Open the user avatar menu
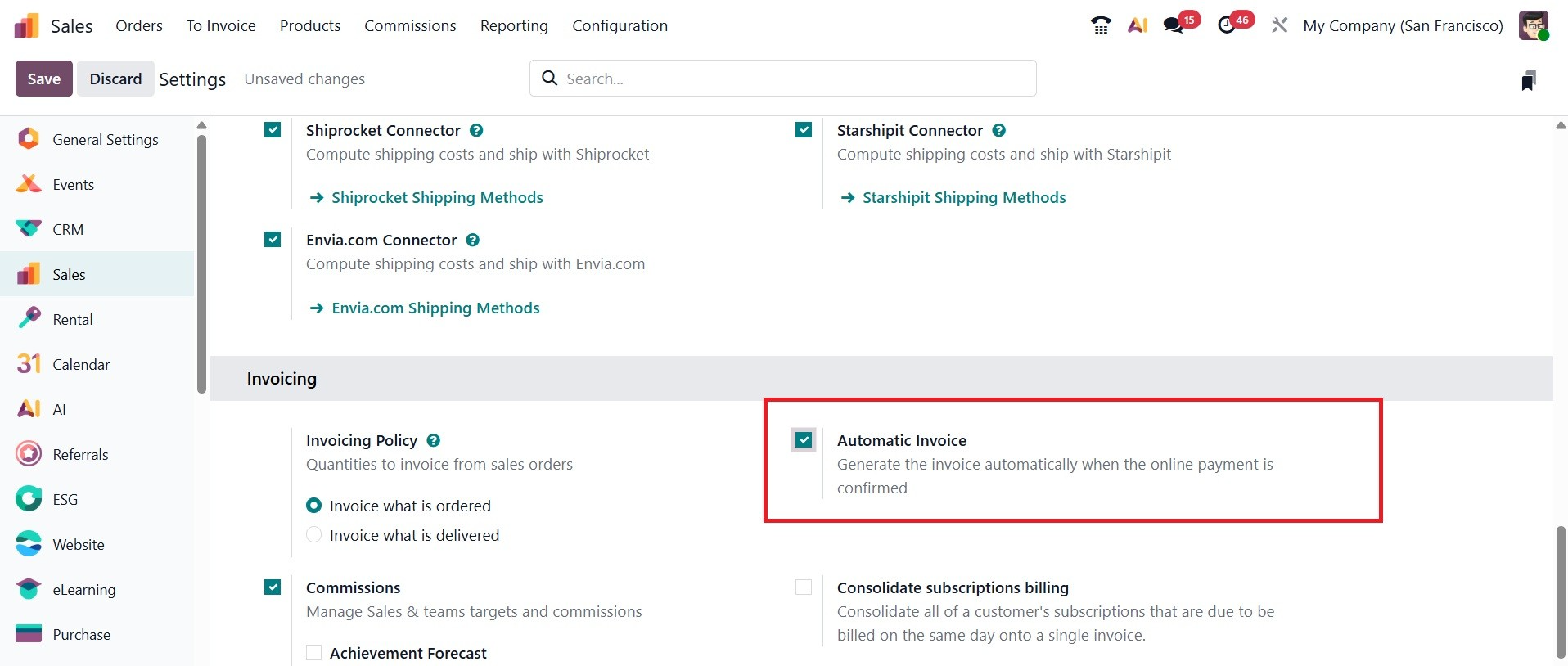The width and height of the screenshot is (1568, 666). tap(1534, 25)
